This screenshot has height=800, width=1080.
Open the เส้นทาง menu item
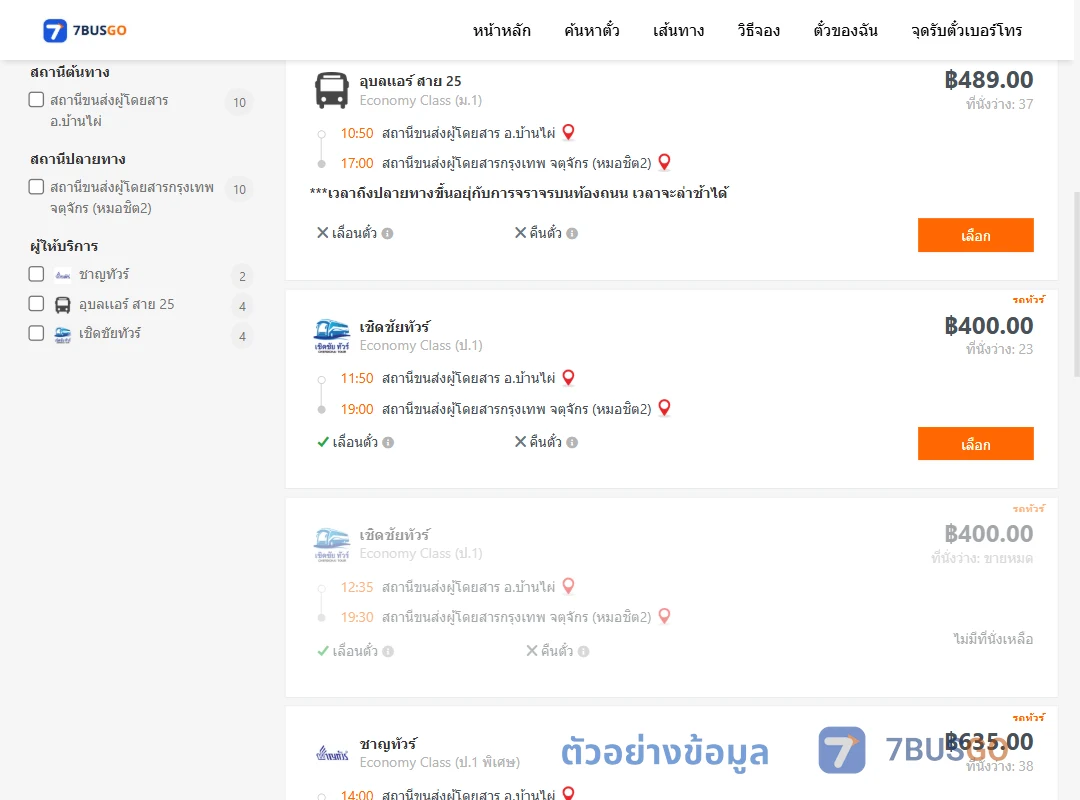[x=678, y=30]
